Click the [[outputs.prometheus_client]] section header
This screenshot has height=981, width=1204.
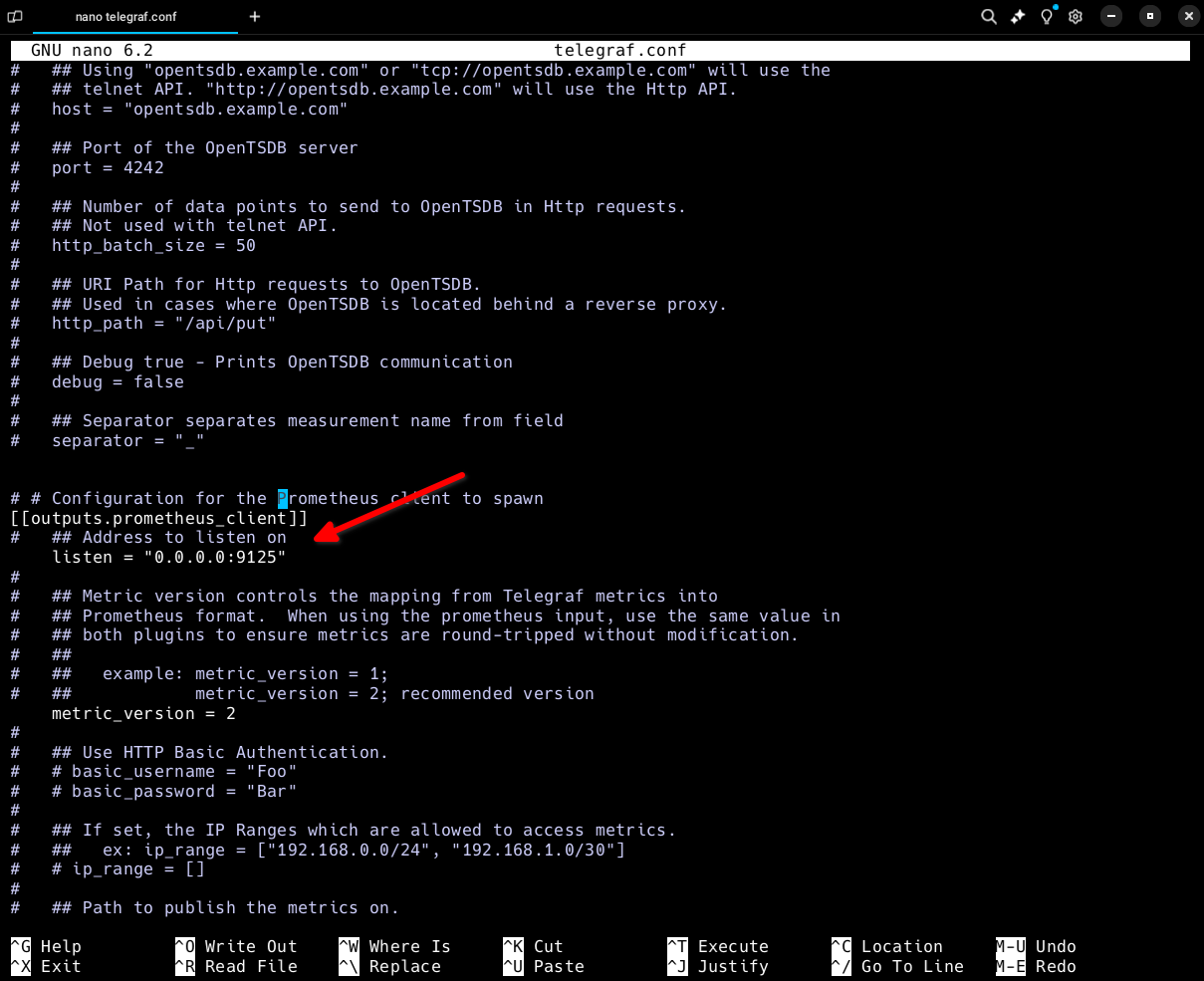(159, 519)
